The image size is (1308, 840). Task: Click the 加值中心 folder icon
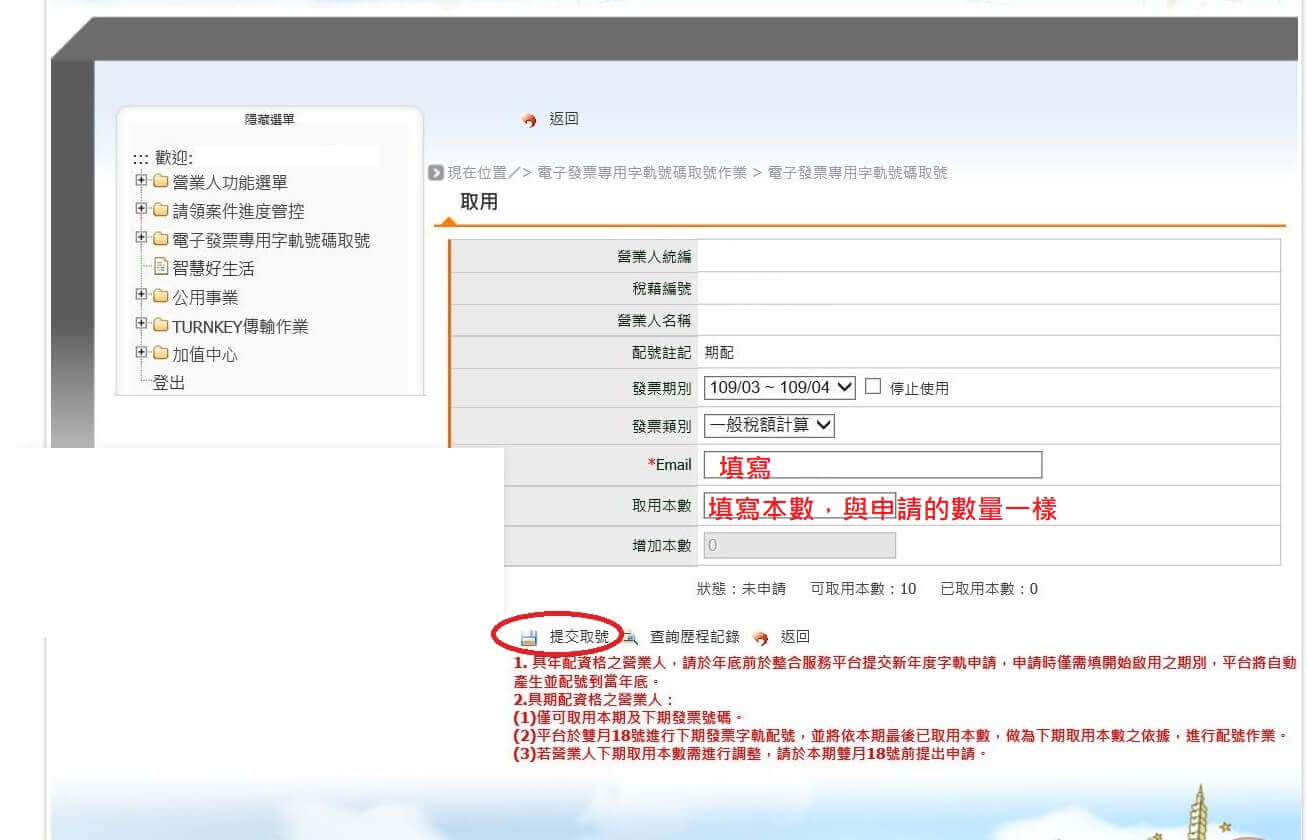[160, 354]
